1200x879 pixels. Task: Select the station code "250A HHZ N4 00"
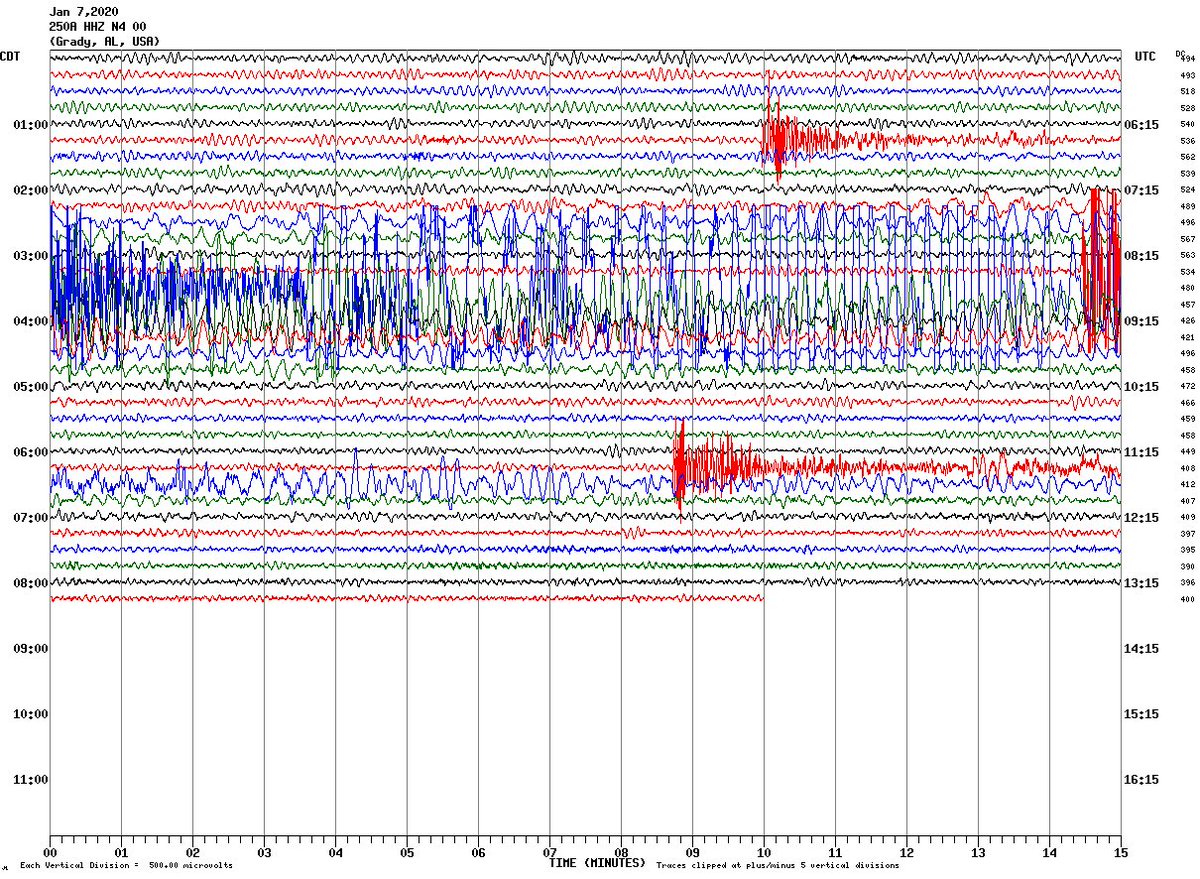click(97, 27)
